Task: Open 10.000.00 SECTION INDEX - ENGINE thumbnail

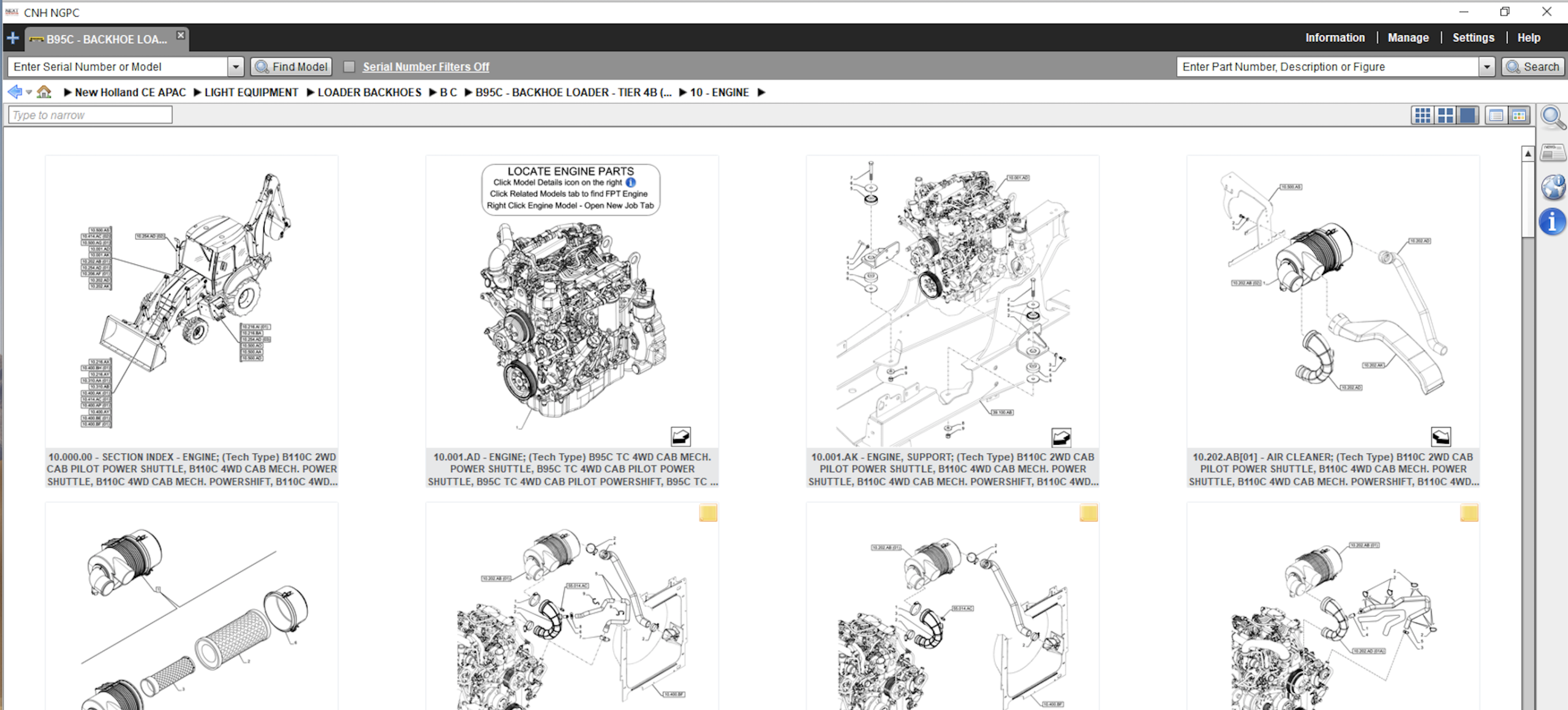Action: (x=192, y=301)
